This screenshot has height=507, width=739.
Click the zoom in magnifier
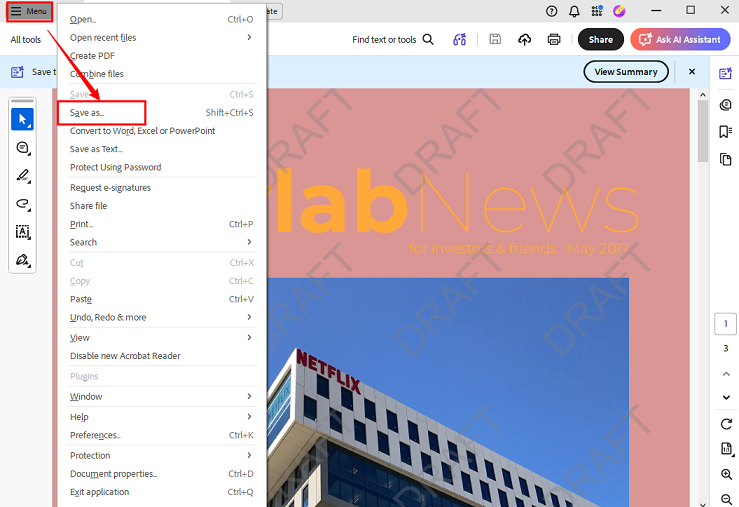tap(726, 474)
